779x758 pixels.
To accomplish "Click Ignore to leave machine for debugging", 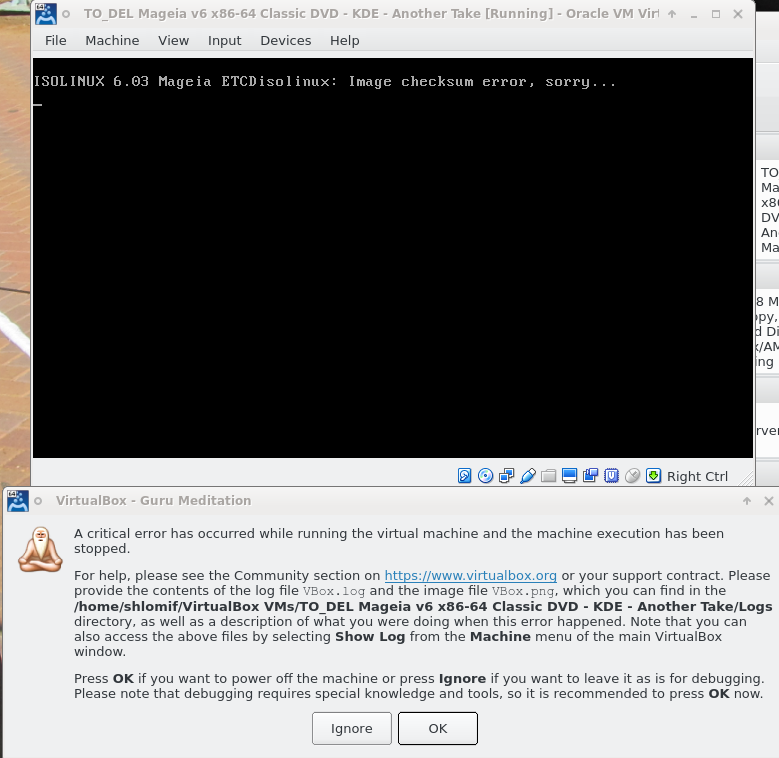I will tap(352, 728).
